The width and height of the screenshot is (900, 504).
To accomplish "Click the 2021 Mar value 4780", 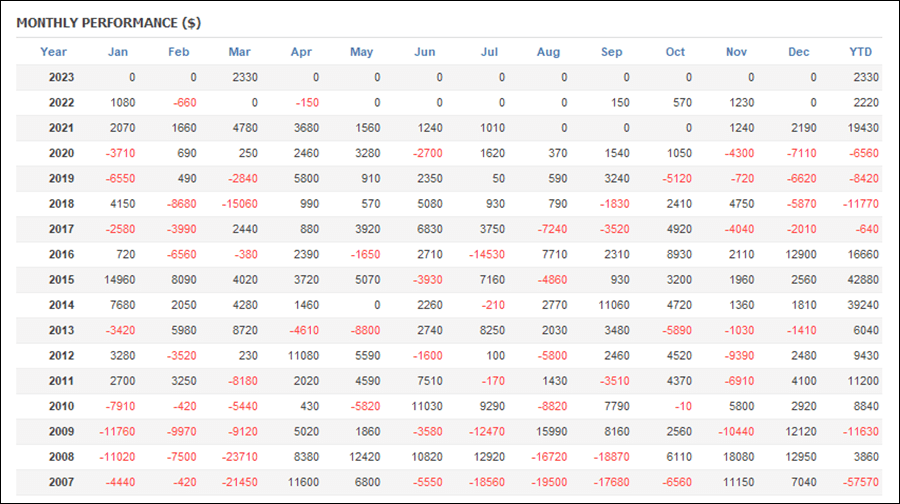I will 245,128.
